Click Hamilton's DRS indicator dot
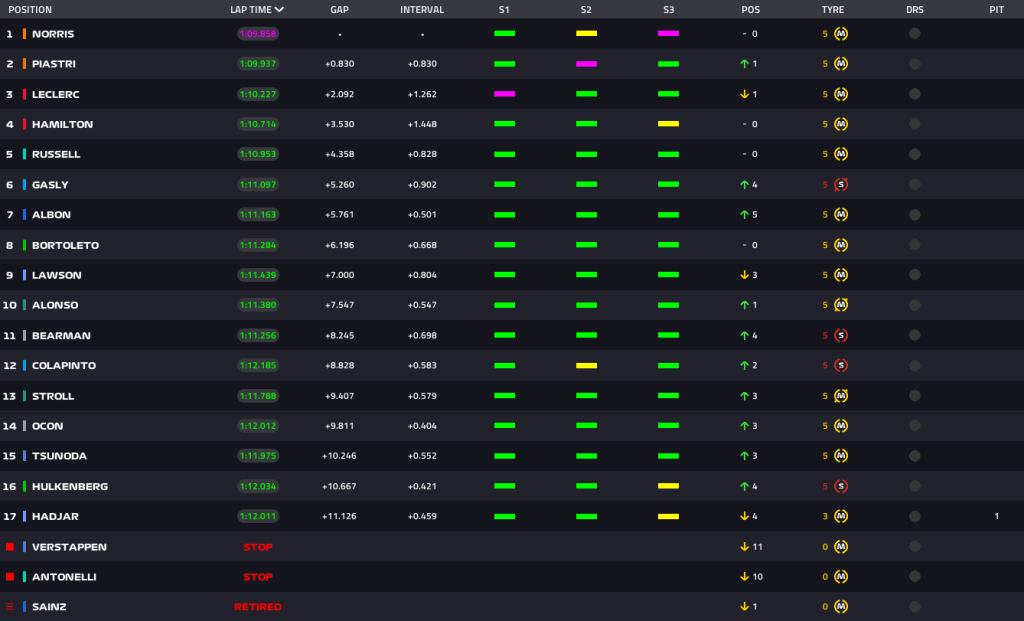Image resolution: width=1024 pixels, height=621 pixels. point(914,124)
